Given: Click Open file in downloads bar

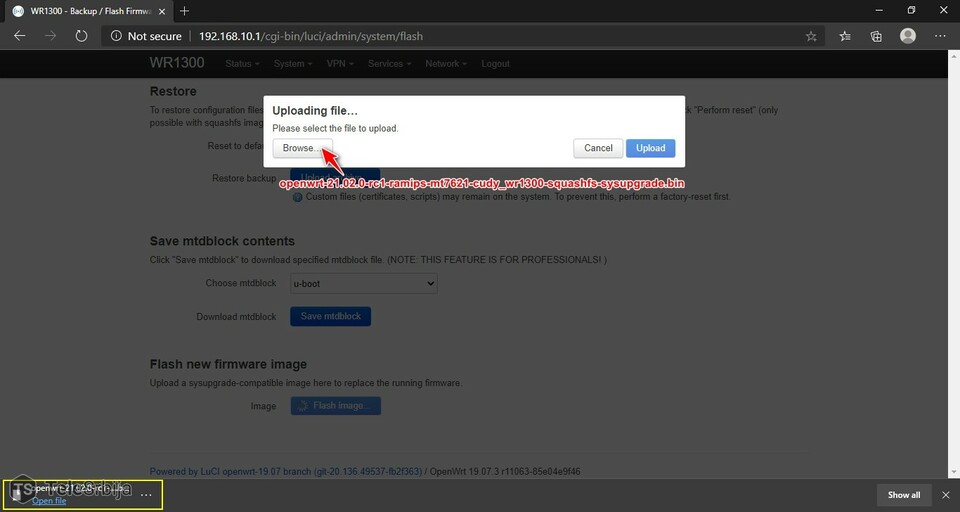Looking at the screenshot, I should pyautogui.click(x=49, y=500).
